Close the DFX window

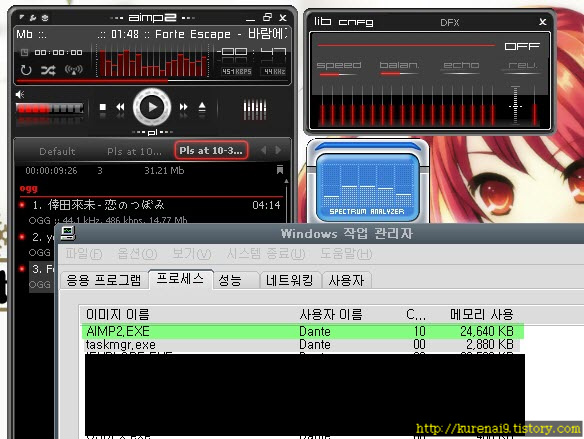pos(543,22)
